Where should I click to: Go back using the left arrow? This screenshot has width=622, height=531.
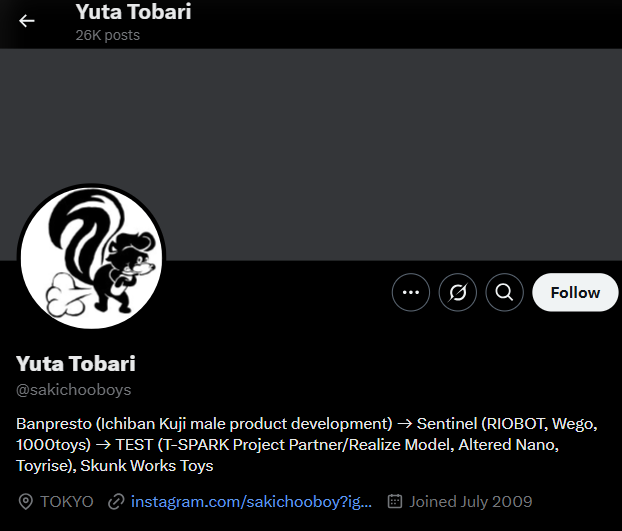pos(27,21)
